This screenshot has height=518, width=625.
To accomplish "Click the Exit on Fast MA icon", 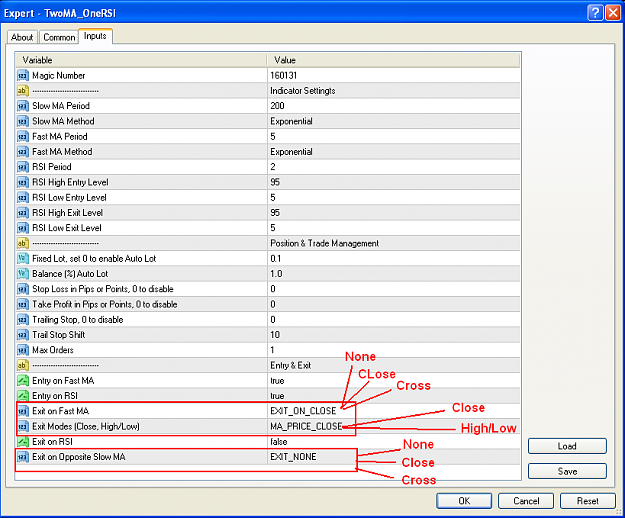I will coord(23,411).
